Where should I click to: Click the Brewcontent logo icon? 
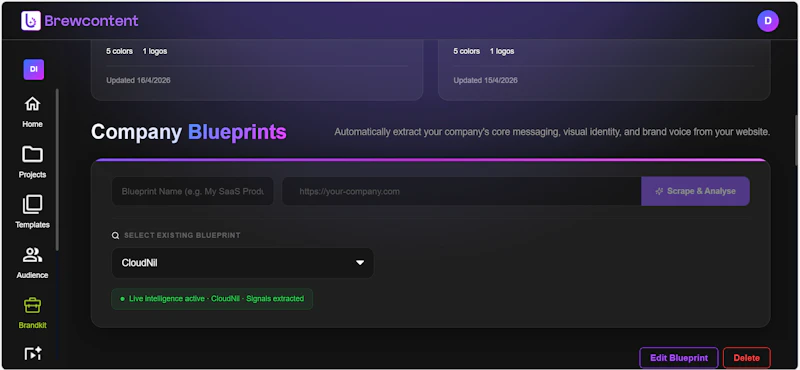point(31,21)
